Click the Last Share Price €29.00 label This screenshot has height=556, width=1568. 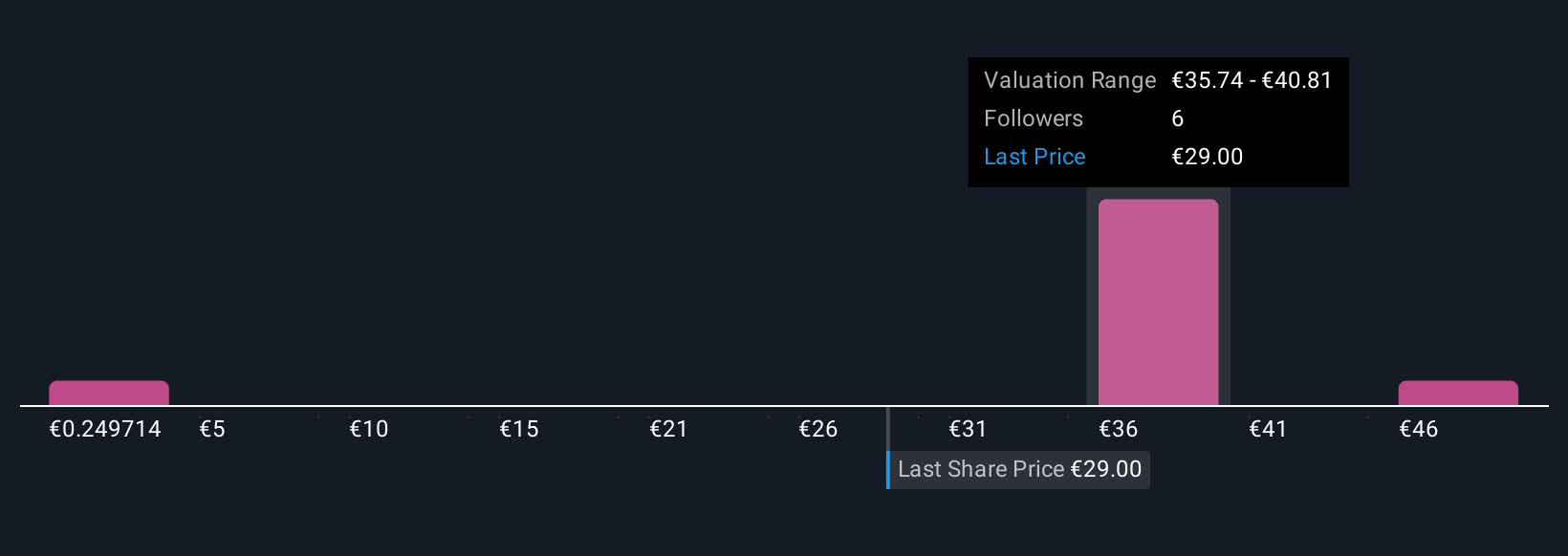(1019, 469)
